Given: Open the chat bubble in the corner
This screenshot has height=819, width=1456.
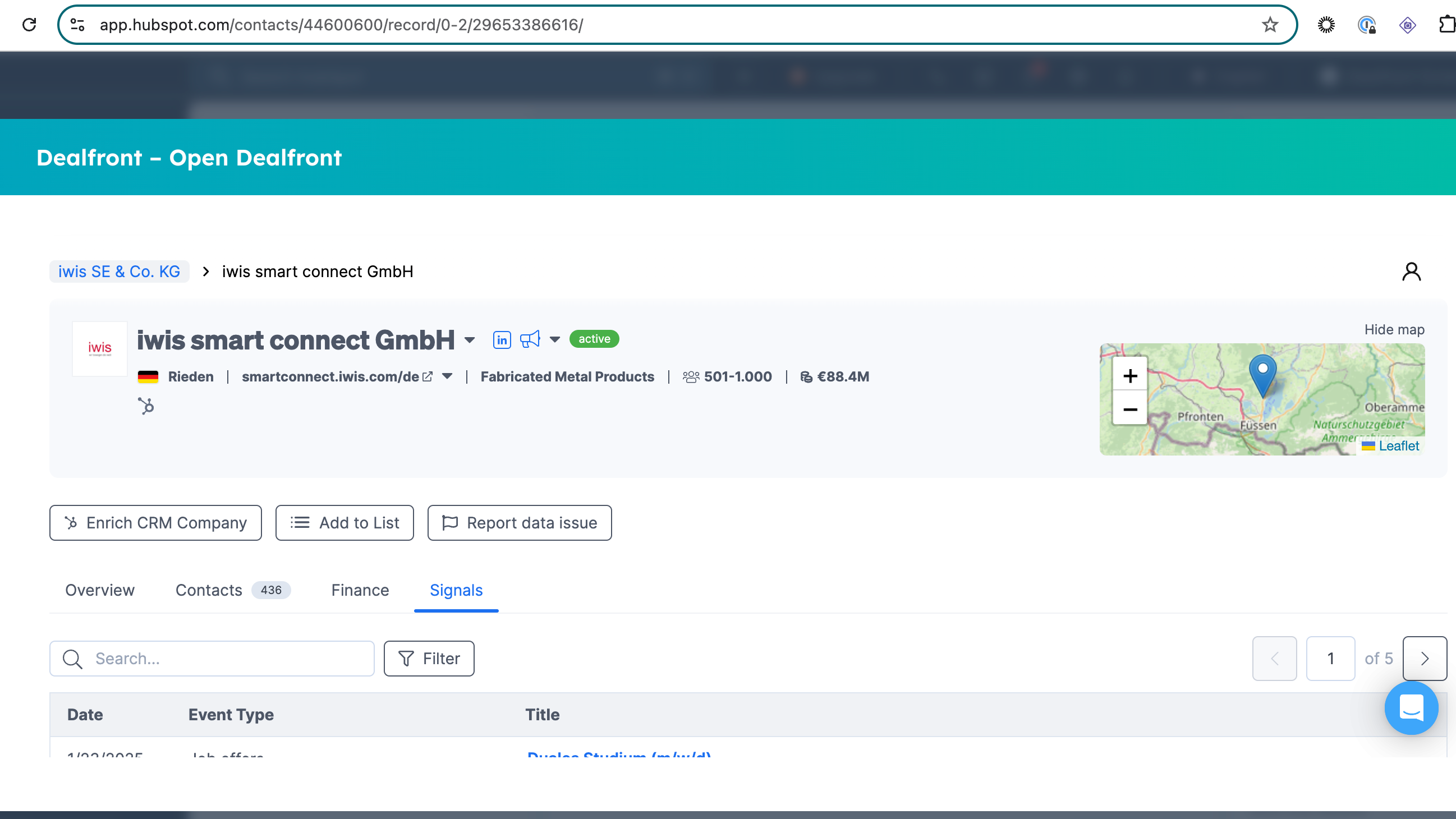Looking at the screenshot, I should 1411,708.
